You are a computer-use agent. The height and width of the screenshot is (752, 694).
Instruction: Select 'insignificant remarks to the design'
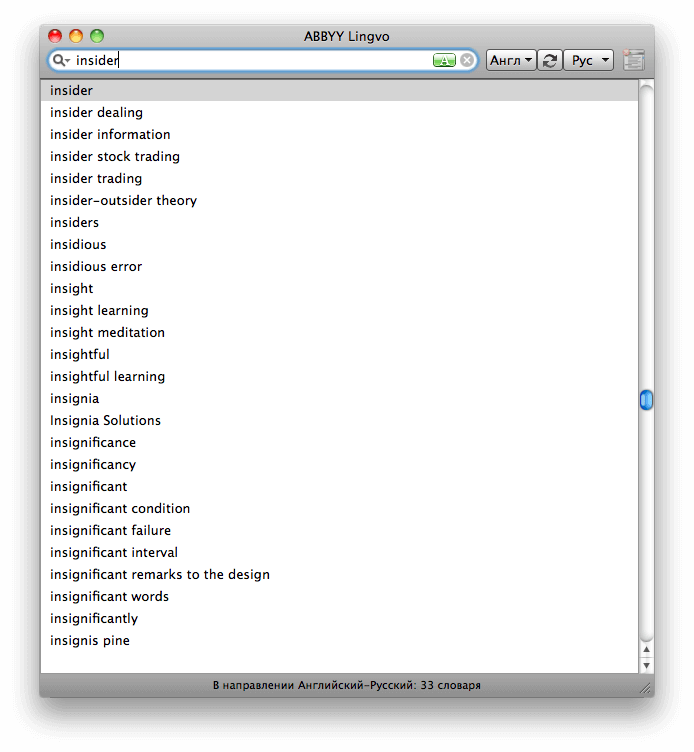(x=160, y=575)
